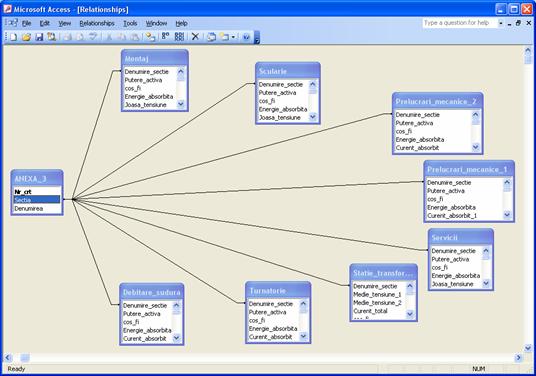536x376 pixels.
Task: Click inside the help question input field
Action: [459, 23]
